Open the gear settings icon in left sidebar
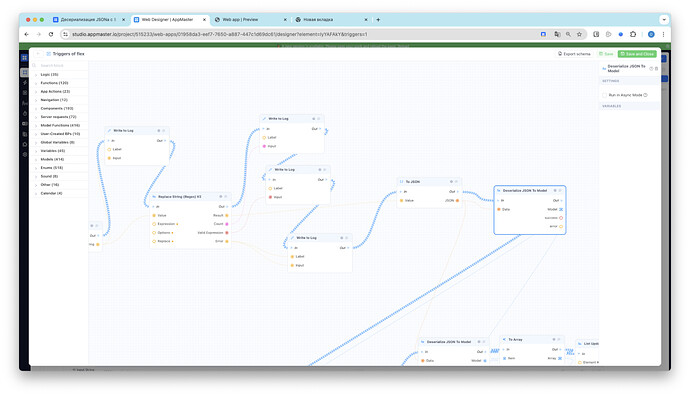690x396 pixels. (25, 154)
